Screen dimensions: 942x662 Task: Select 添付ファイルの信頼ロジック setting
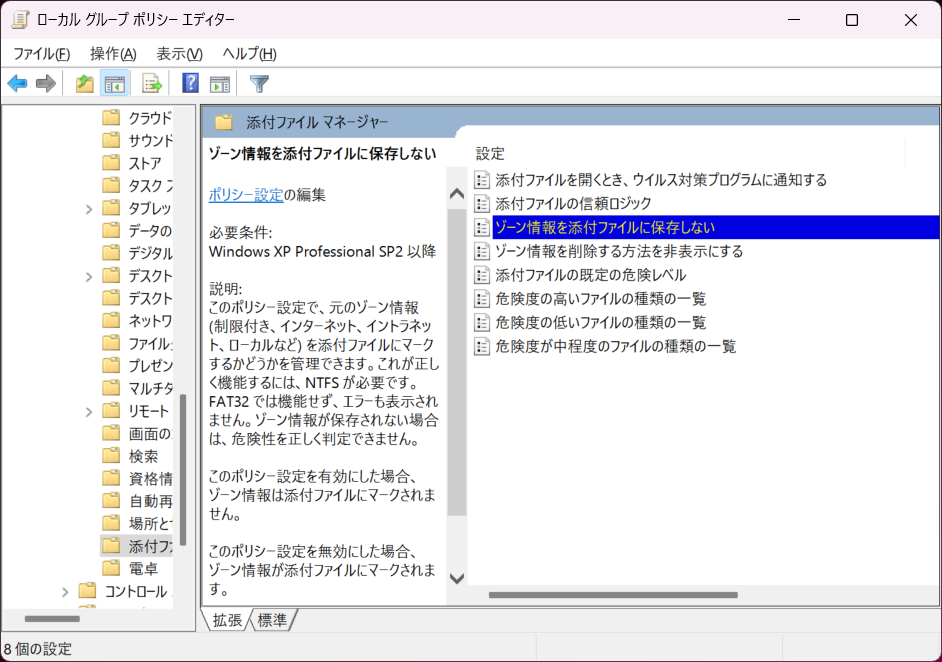(574, 204)
